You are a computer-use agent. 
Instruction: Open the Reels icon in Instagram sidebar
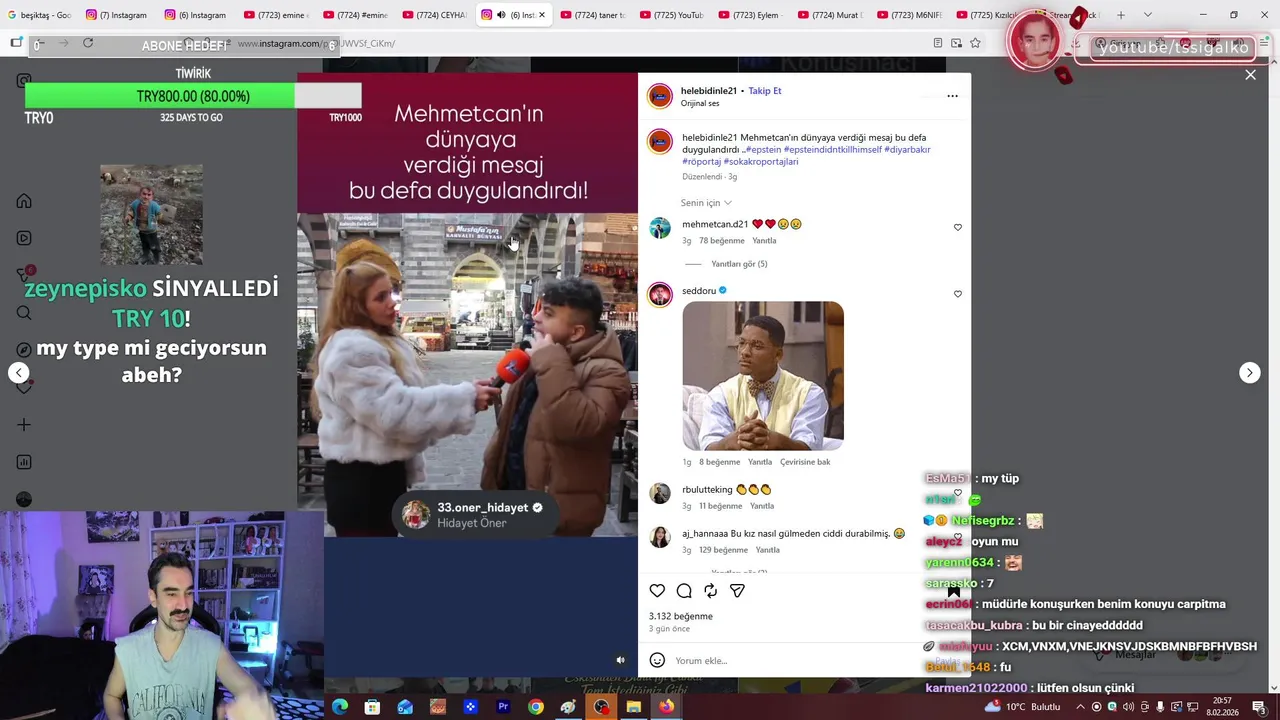pos(24,238)
